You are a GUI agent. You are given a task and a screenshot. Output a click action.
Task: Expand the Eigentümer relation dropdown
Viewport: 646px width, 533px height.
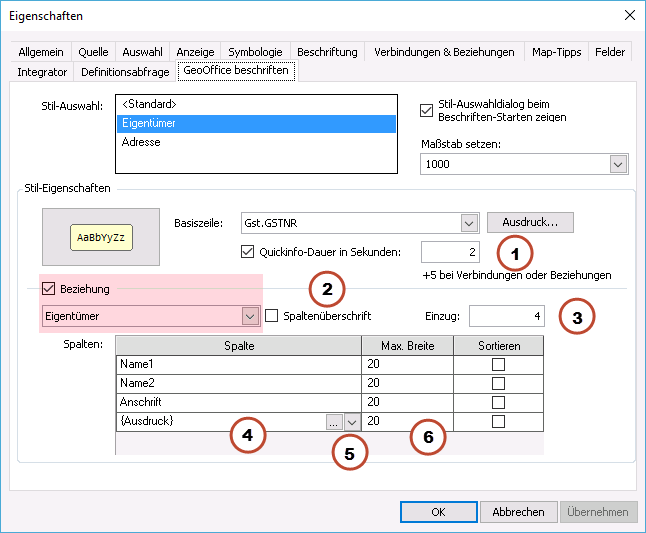coord(250,316)
